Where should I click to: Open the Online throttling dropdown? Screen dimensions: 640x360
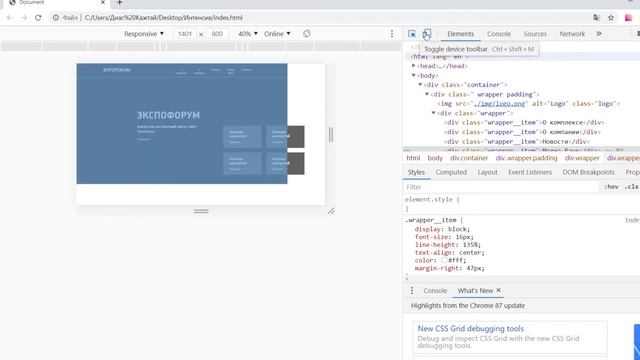pos(277,34)
